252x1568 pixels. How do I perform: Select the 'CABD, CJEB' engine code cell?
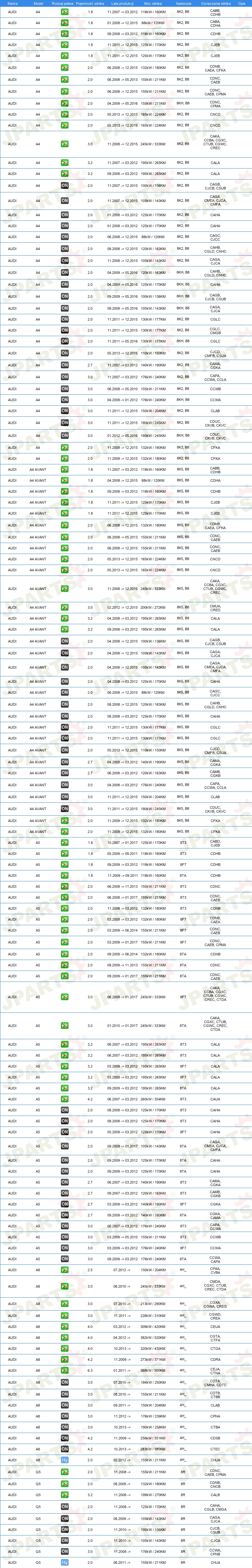coord(216,843)
